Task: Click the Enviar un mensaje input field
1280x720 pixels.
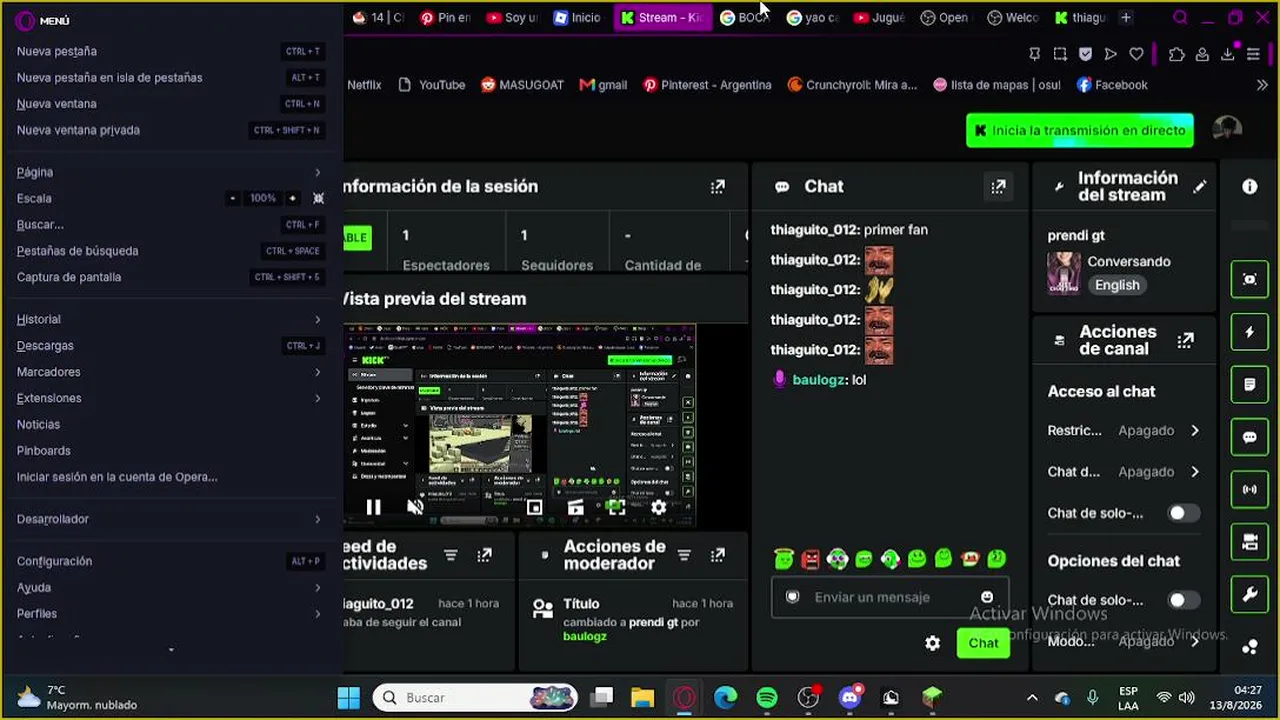Action: 890,597
